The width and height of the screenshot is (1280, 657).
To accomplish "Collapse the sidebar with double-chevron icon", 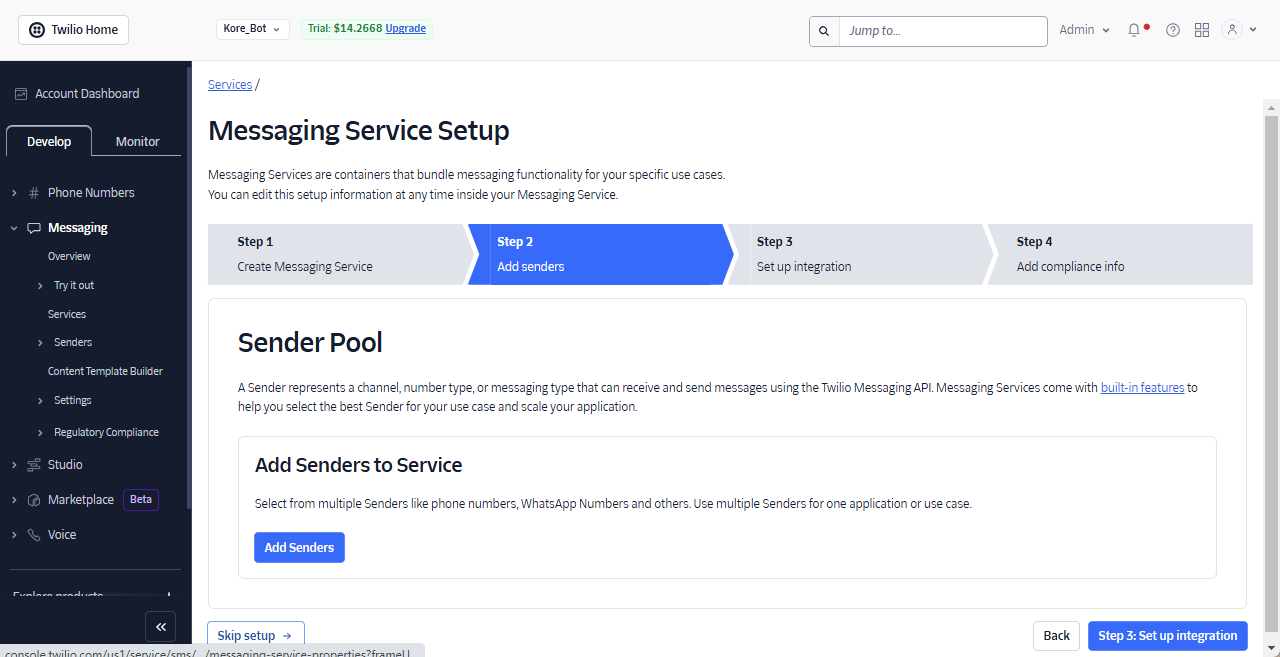I will [160, 626].
